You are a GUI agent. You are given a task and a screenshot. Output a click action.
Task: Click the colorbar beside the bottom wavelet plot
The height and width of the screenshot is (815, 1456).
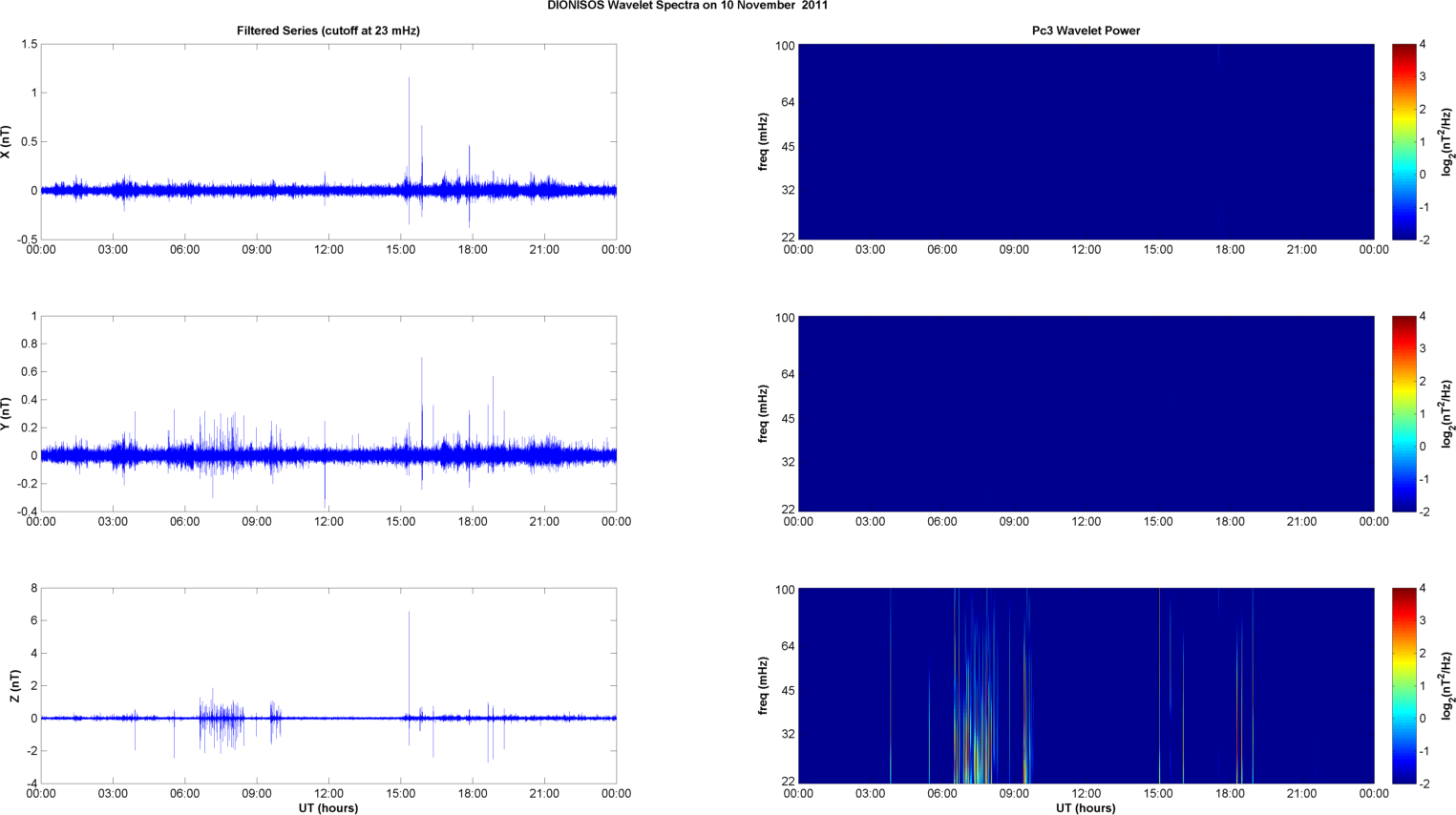[1403, 686]
